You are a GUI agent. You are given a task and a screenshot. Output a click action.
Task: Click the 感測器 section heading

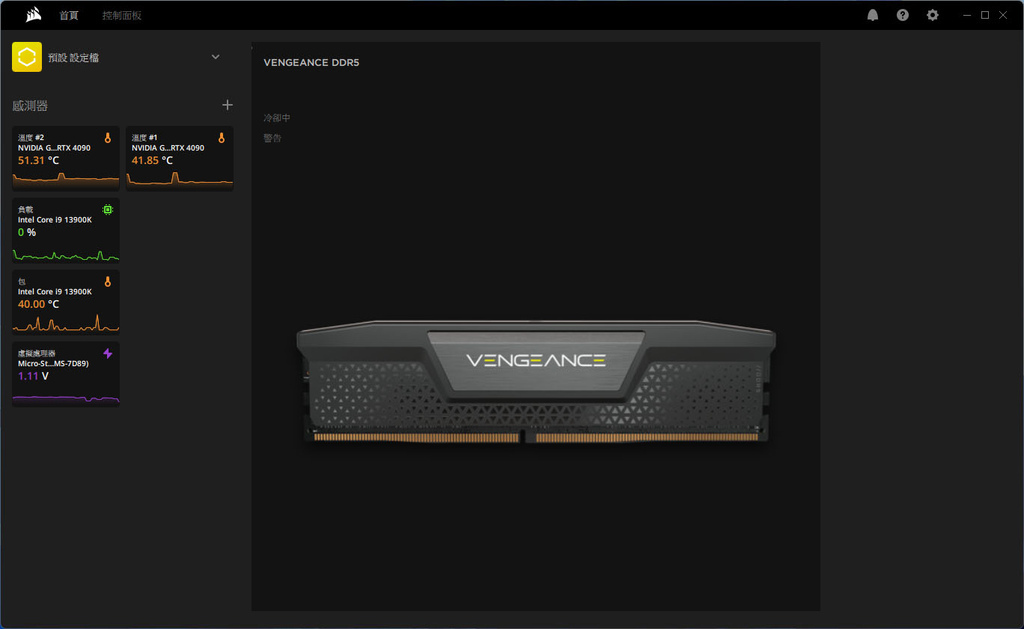pos(30,106)
